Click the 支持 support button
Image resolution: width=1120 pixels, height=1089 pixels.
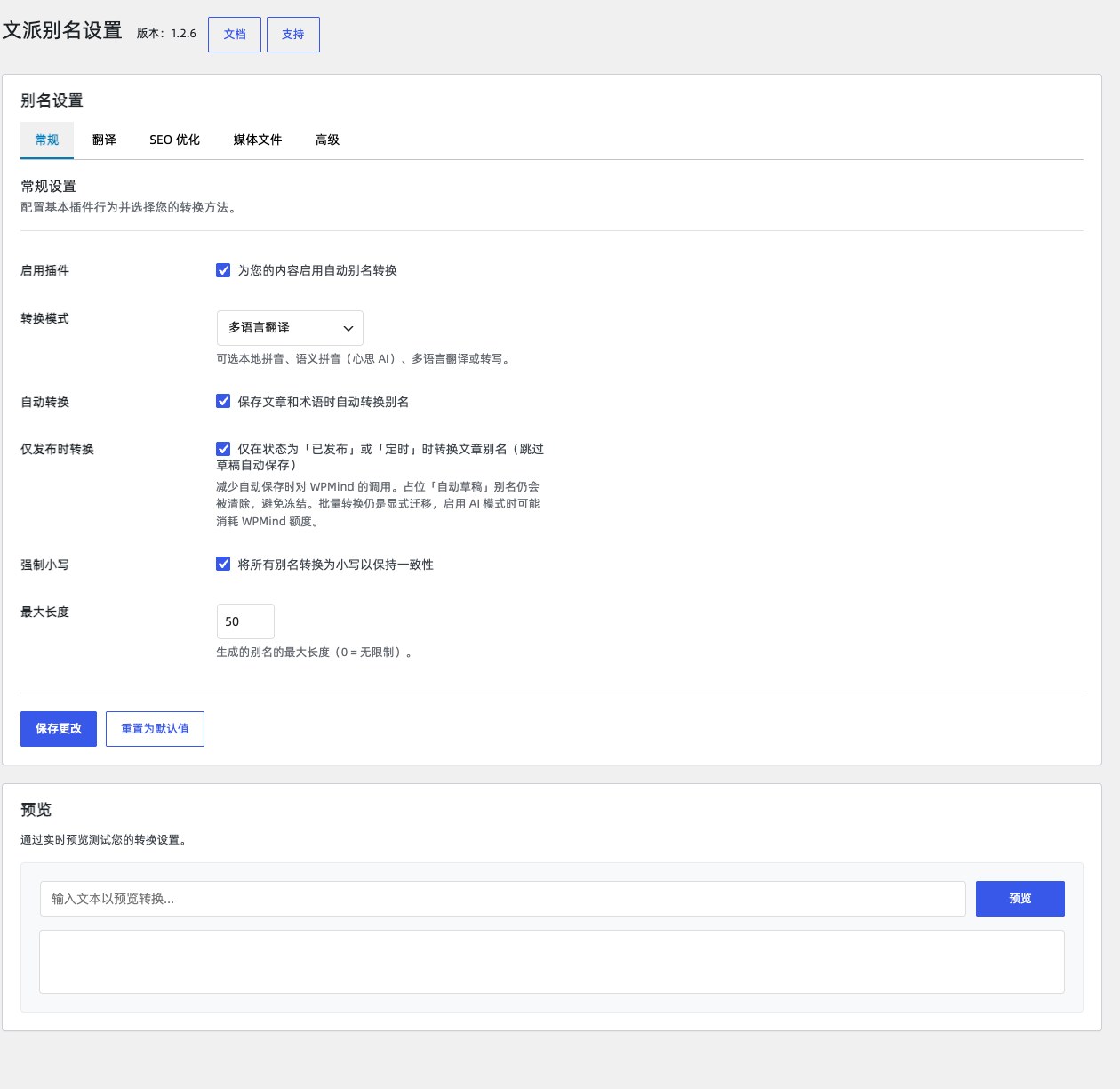coord(293,35)
